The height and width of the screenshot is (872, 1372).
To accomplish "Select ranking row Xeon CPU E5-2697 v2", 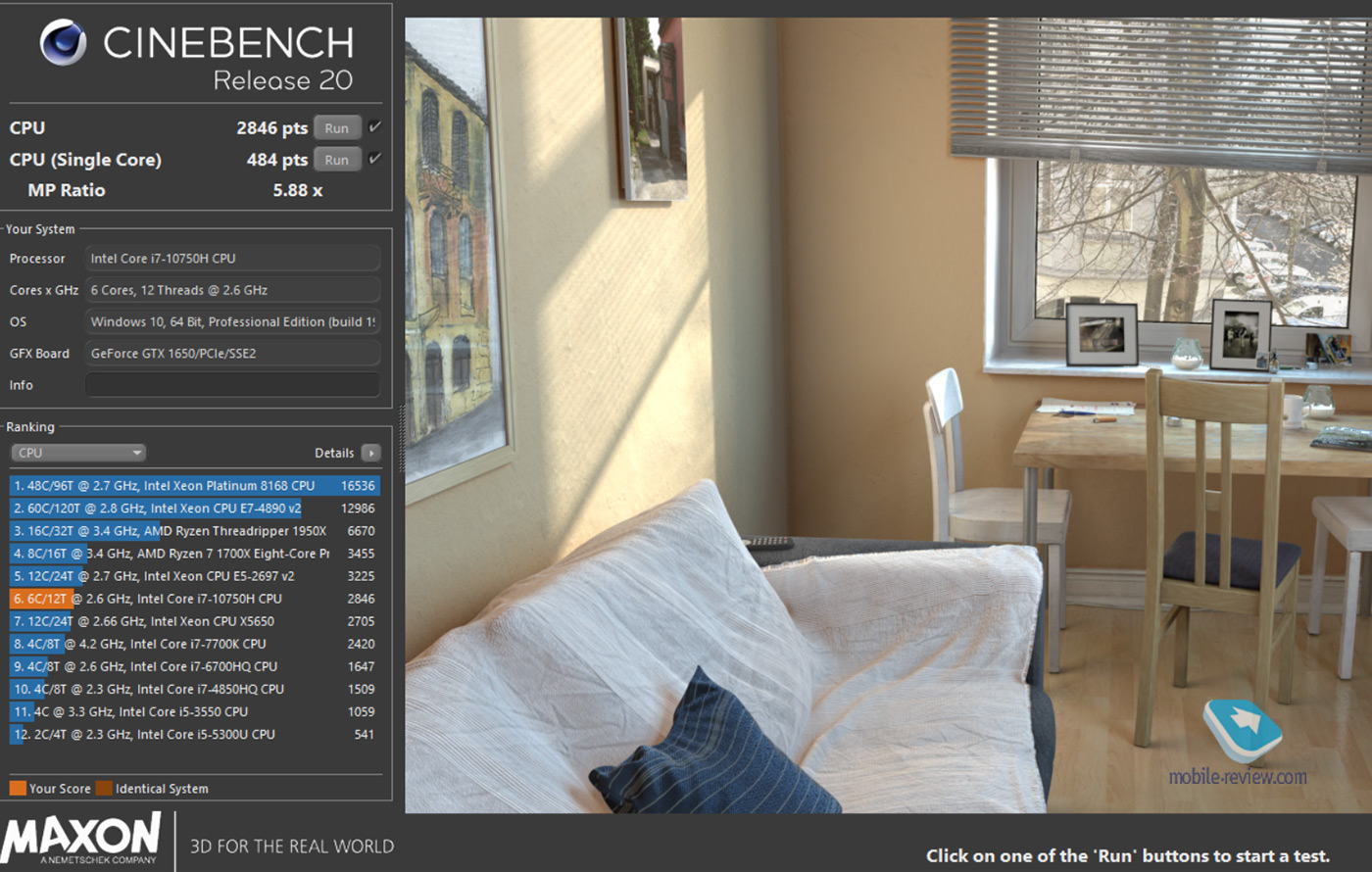I will pyautogui.click(x=194, y=576).
